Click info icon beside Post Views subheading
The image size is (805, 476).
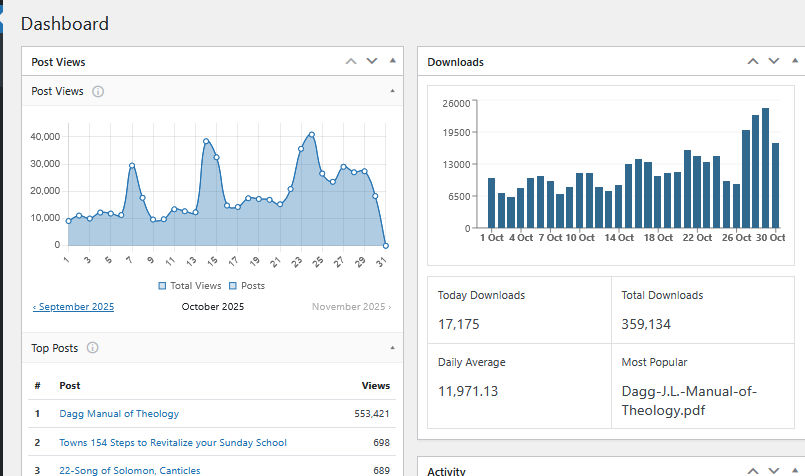click(x=98, y=91)
